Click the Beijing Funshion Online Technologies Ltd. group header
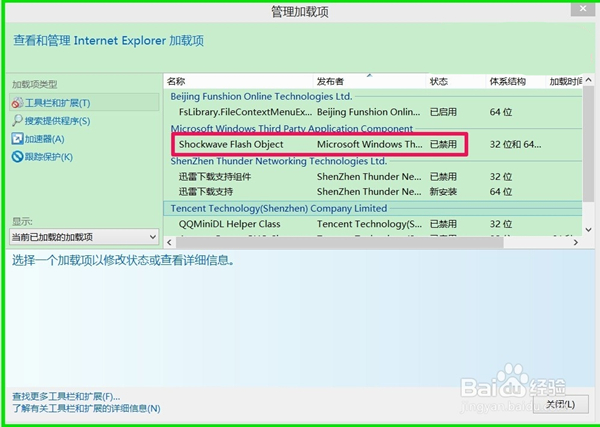This screenshot has height=427, width=600. [x=261, y=96]
